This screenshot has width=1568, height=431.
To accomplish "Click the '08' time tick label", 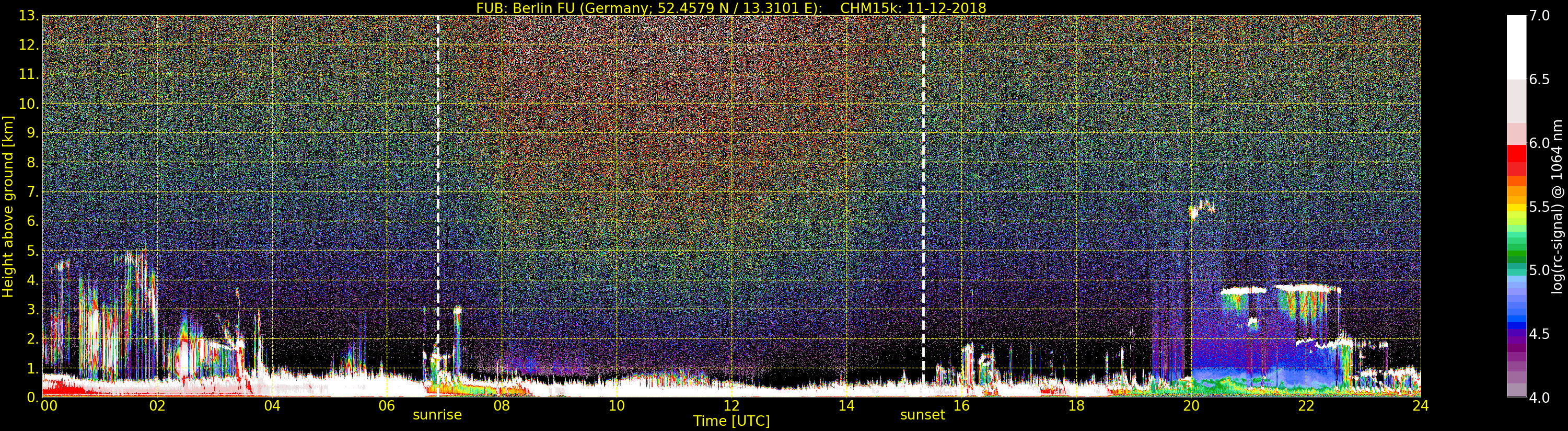I will 502,406.
